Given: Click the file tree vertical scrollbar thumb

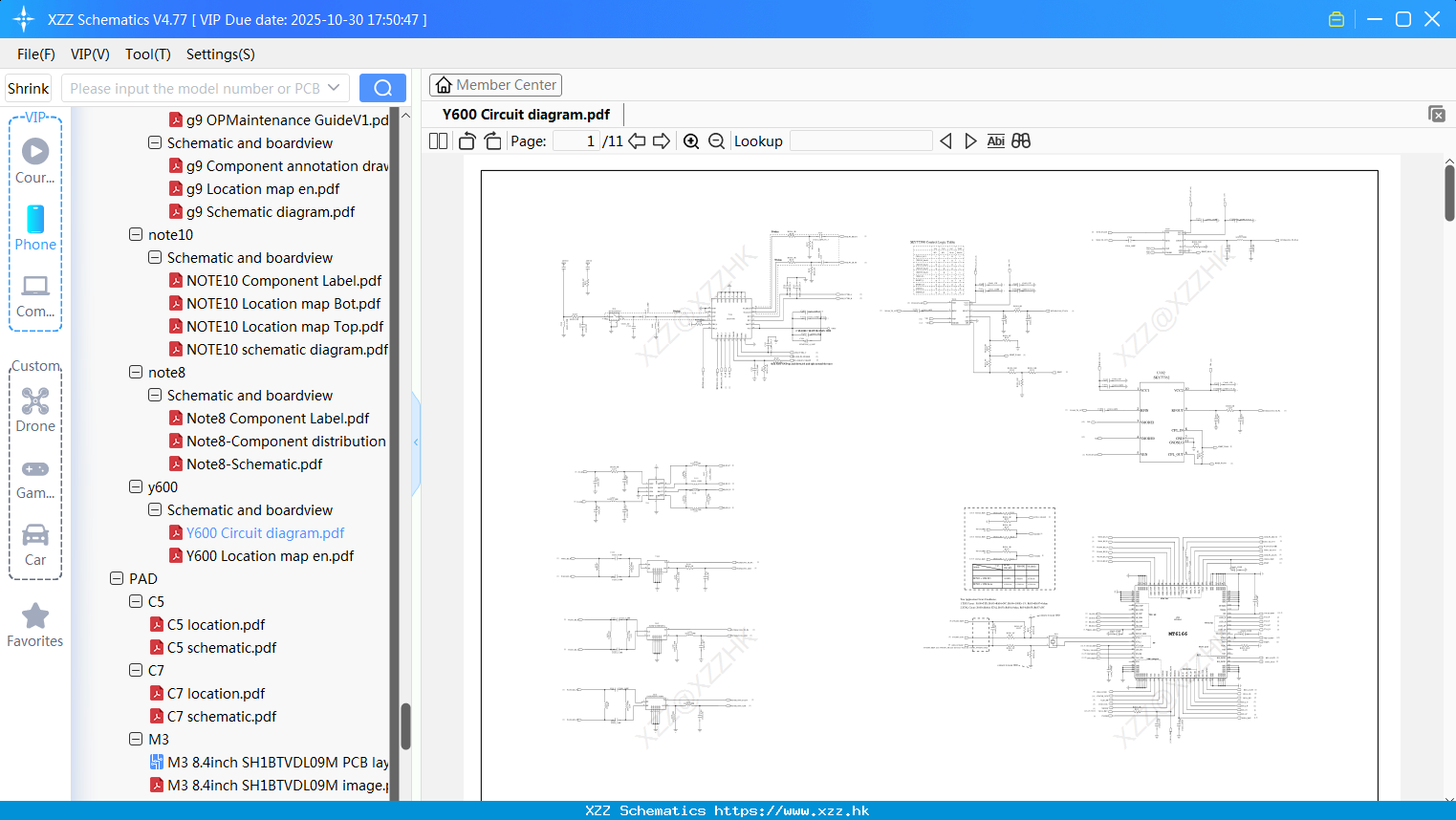Looking at the screenshot, I should (x=405, y=726).
